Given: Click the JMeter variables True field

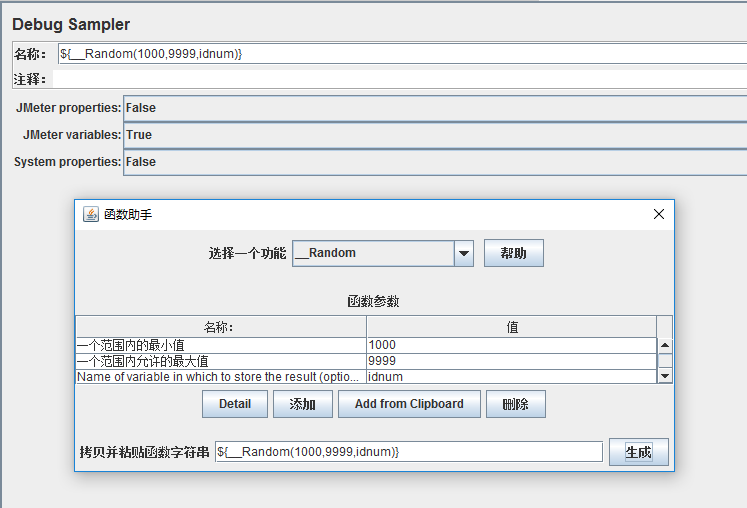Looking at the screenshot, I should [435, 135].
